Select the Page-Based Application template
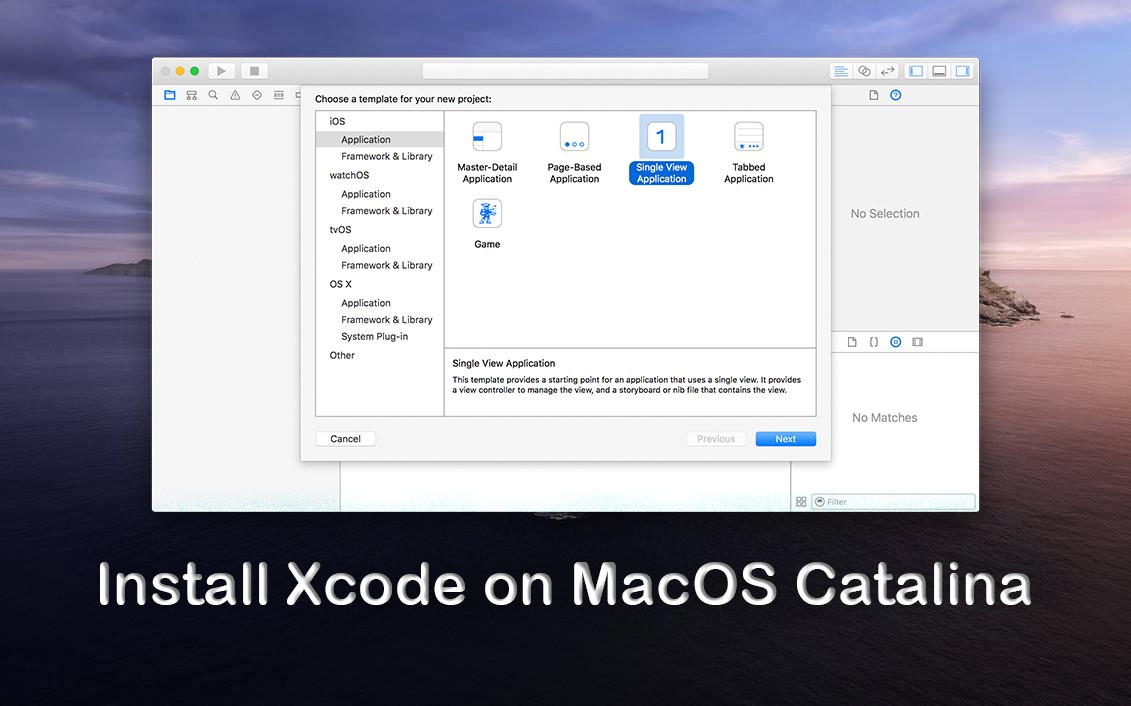Screen dimensions: 1131x706 click(574, 152)
